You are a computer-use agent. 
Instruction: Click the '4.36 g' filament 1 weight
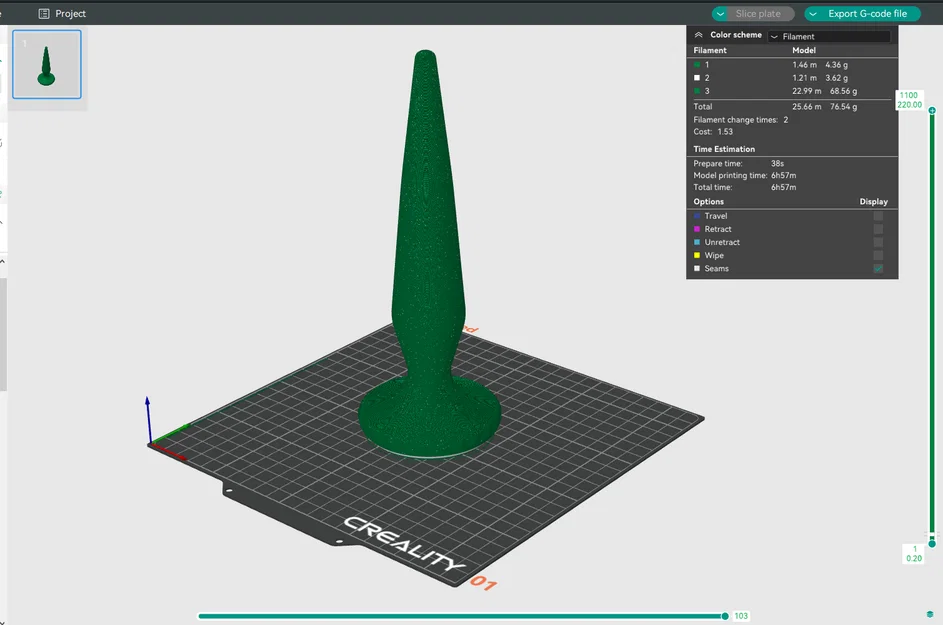pyautogui.click(x=836, y=64)
